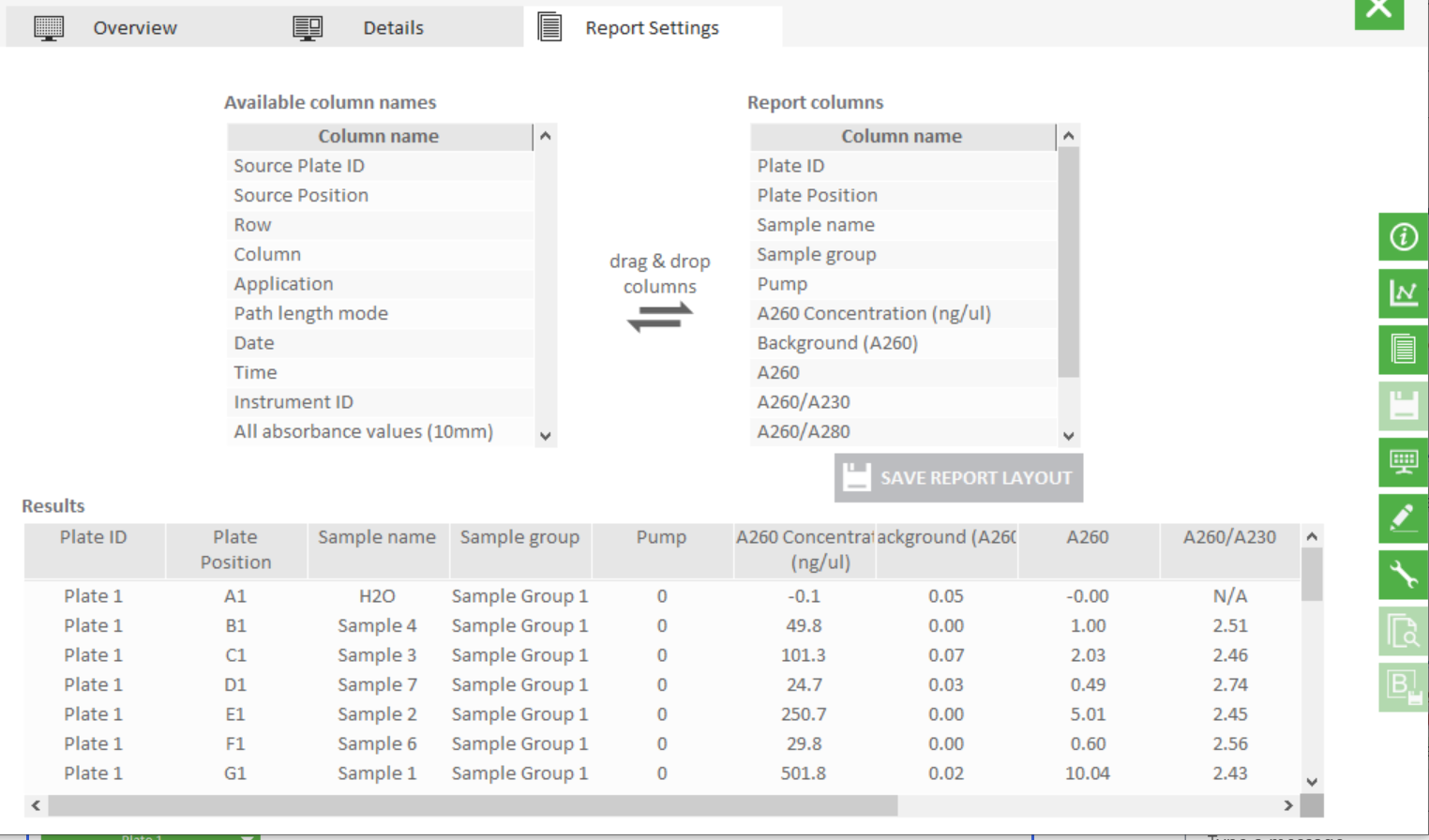Screen dimensions: 1429x840
Task: Select 'Source Plate ID' in available columns
Action: pos(299,166)
